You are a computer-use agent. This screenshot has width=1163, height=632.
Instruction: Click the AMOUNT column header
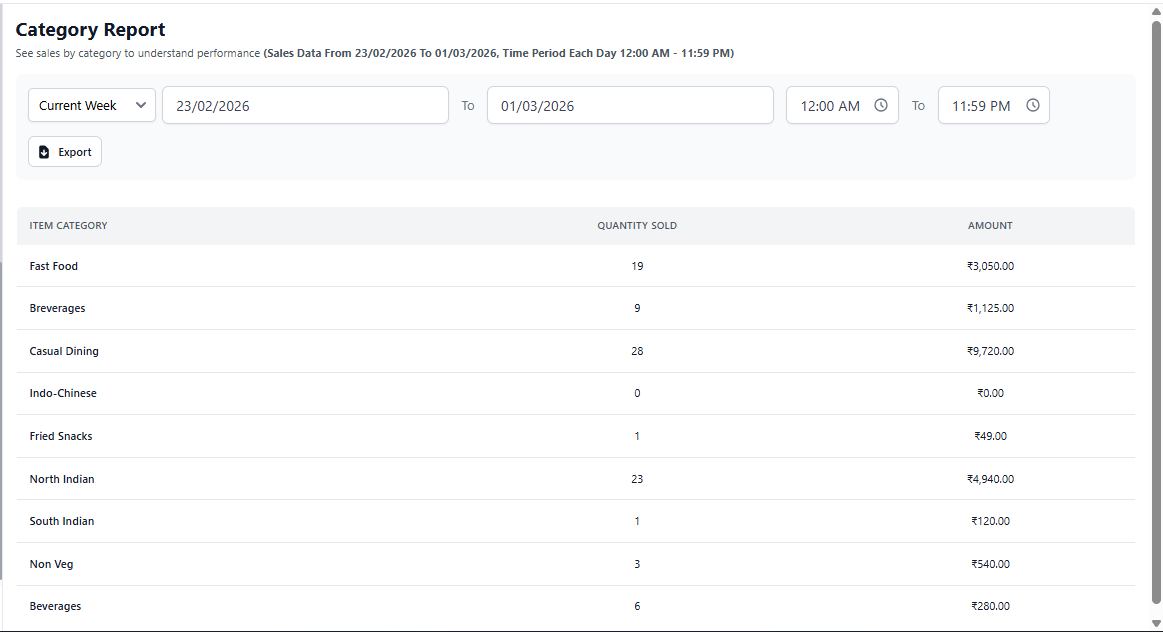pos(990,225)
